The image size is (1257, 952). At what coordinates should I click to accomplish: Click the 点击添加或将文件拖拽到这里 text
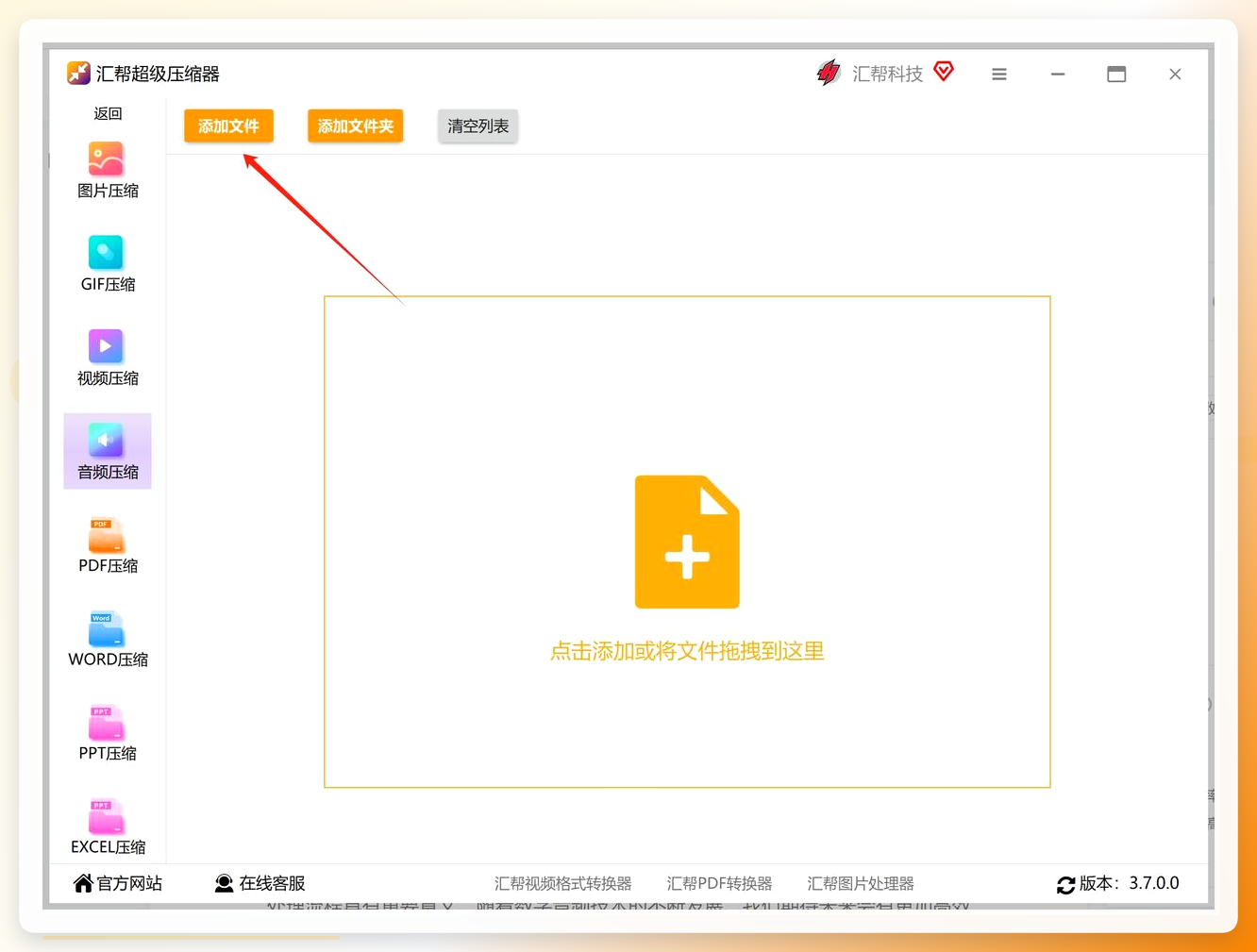pyautogui.click(x=687, y=651)
